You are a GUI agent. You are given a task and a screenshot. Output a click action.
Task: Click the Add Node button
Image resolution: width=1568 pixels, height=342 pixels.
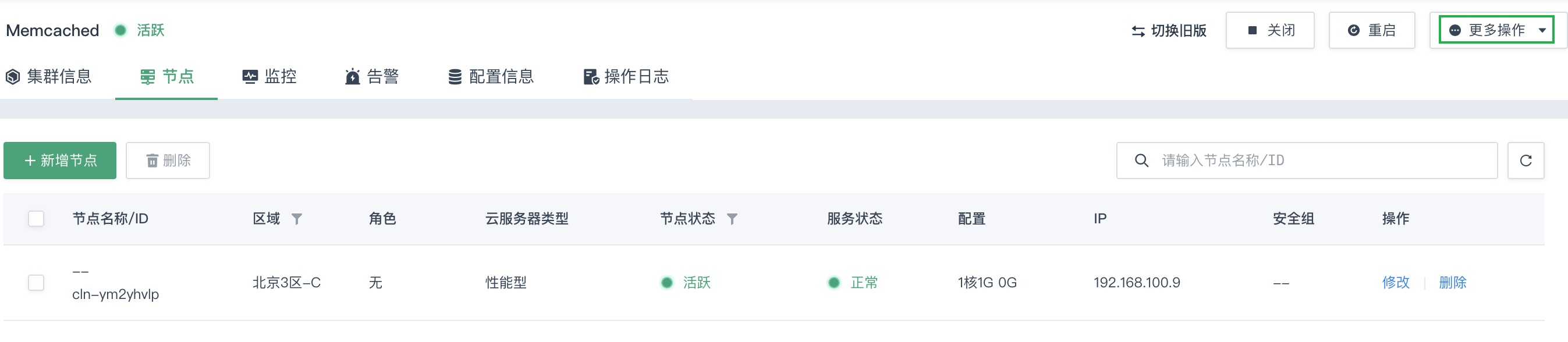pos(59,161)
